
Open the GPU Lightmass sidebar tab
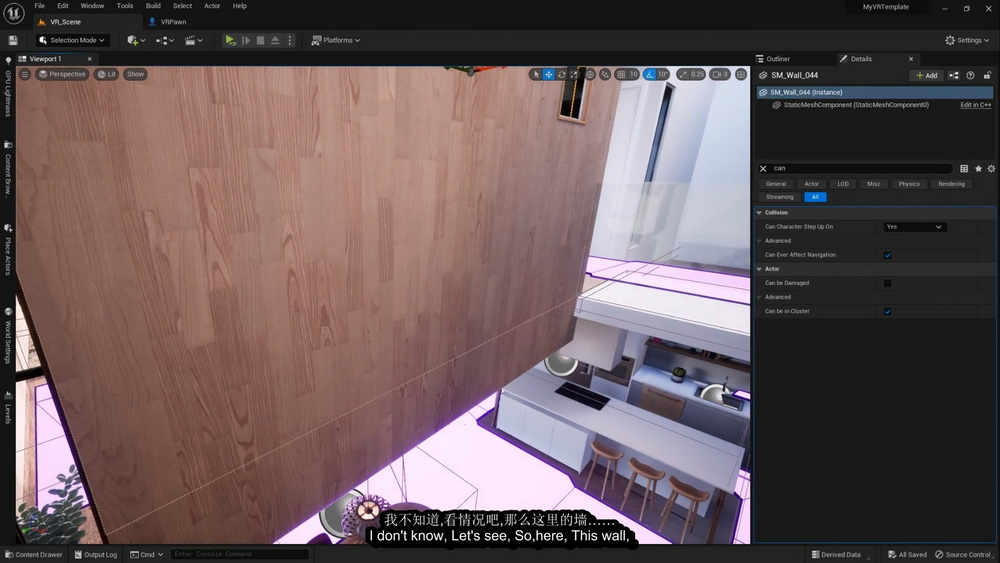pyautogui.click(x=8, y=89)
